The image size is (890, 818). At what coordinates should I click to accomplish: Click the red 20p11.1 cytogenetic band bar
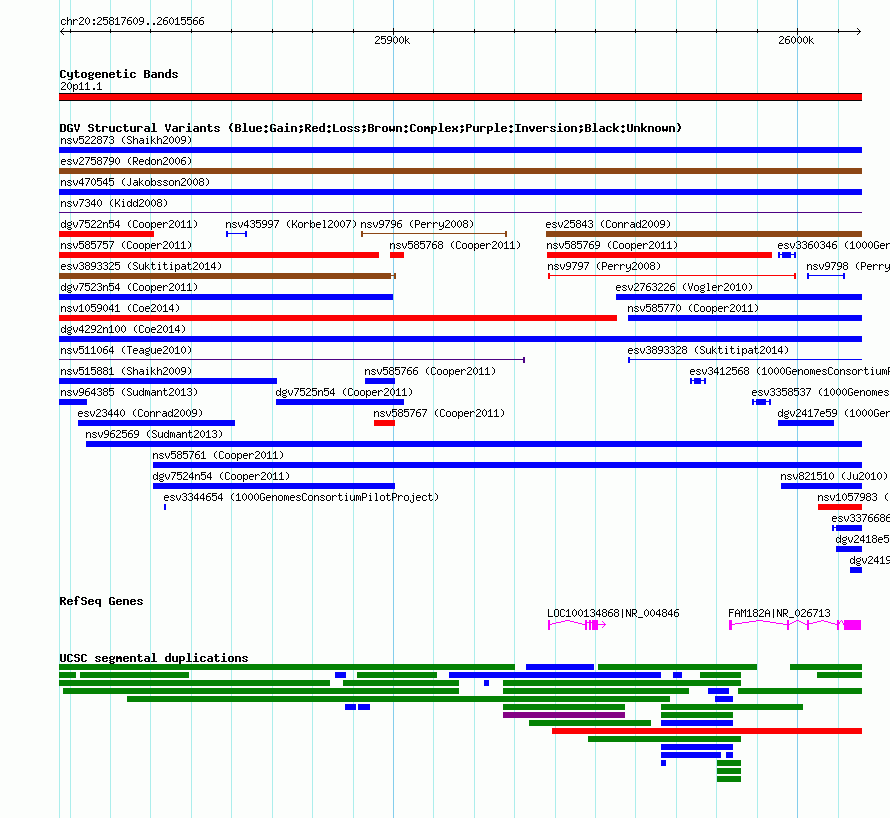[x=460, y=97]
